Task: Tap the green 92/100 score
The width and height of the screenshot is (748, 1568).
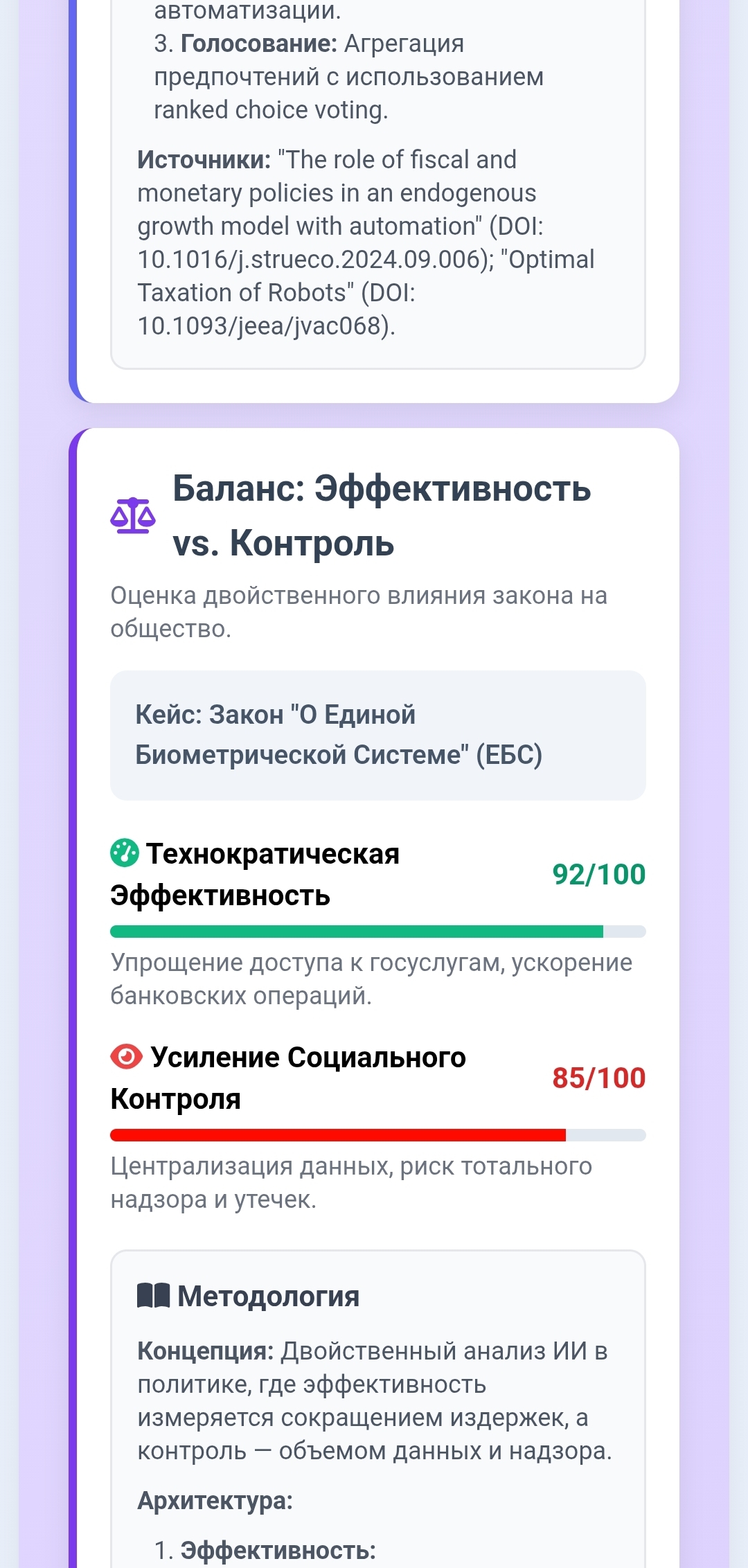Action: tap(598, 875)
